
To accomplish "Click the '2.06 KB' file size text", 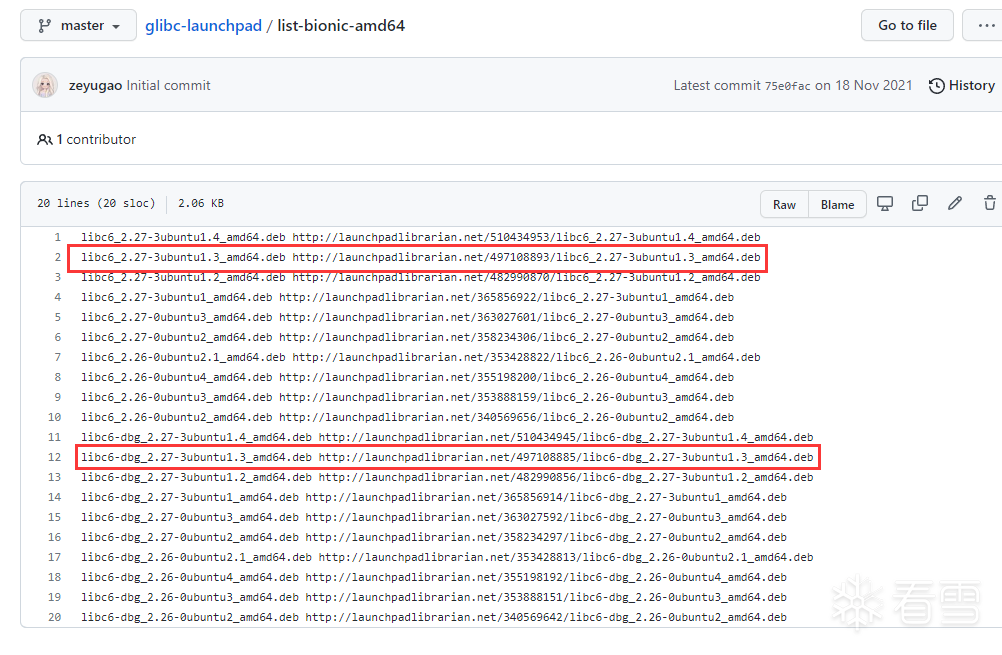I will pos(201,203).
